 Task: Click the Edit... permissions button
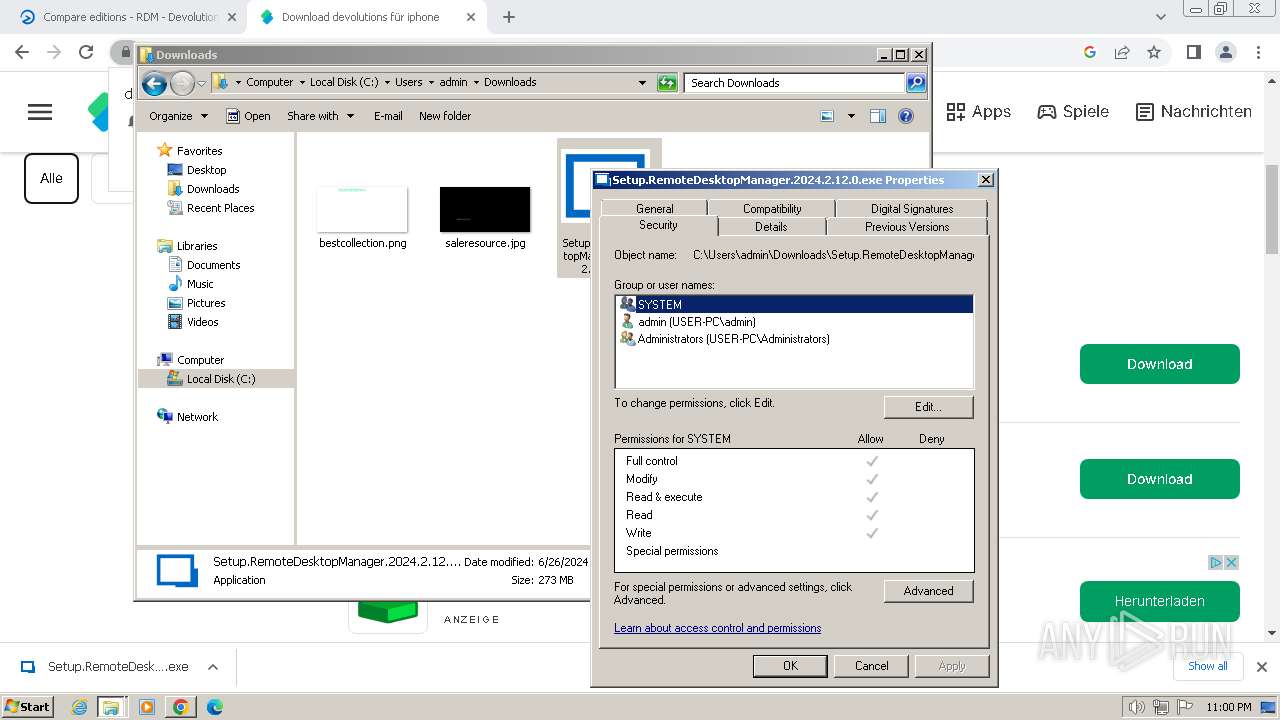pyautogui.click(x=928, y=407)
